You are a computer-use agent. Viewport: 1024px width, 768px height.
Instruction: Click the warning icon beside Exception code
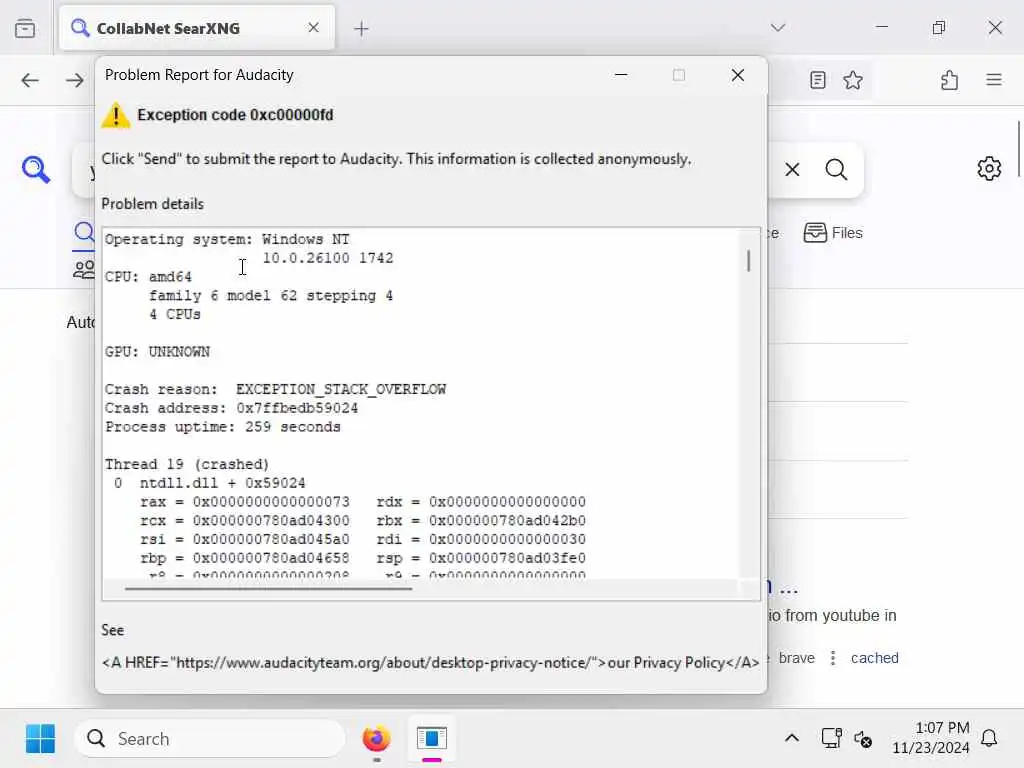pos(116,115)
